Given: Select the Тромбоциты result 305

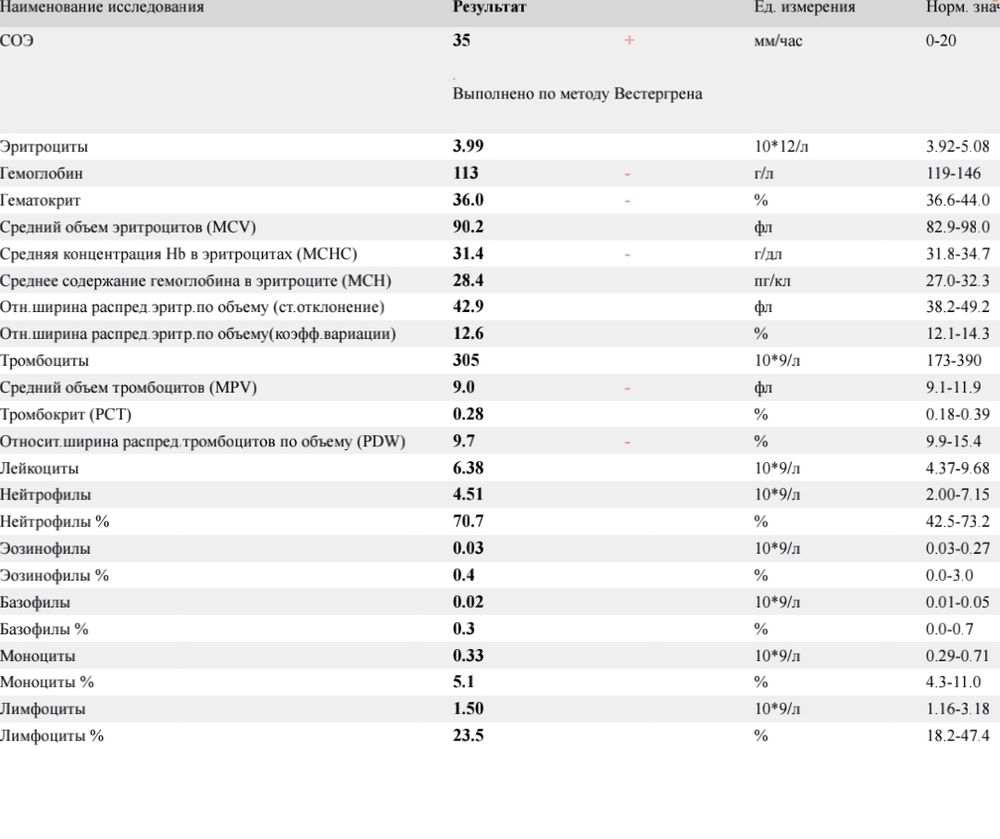Looking at the screenshot, I should pyautogui.click(x=466, y=360).
